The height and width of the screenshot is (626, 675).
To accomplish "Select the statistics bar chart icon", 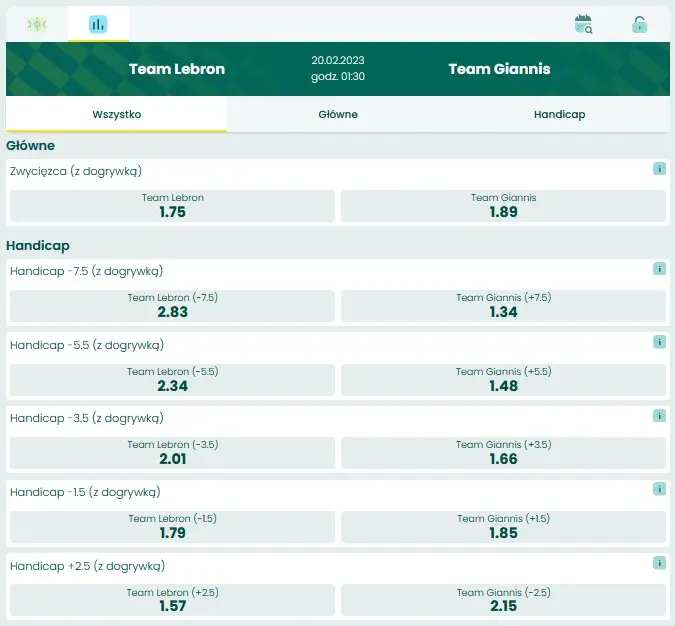I will click(x=98, y=24).
